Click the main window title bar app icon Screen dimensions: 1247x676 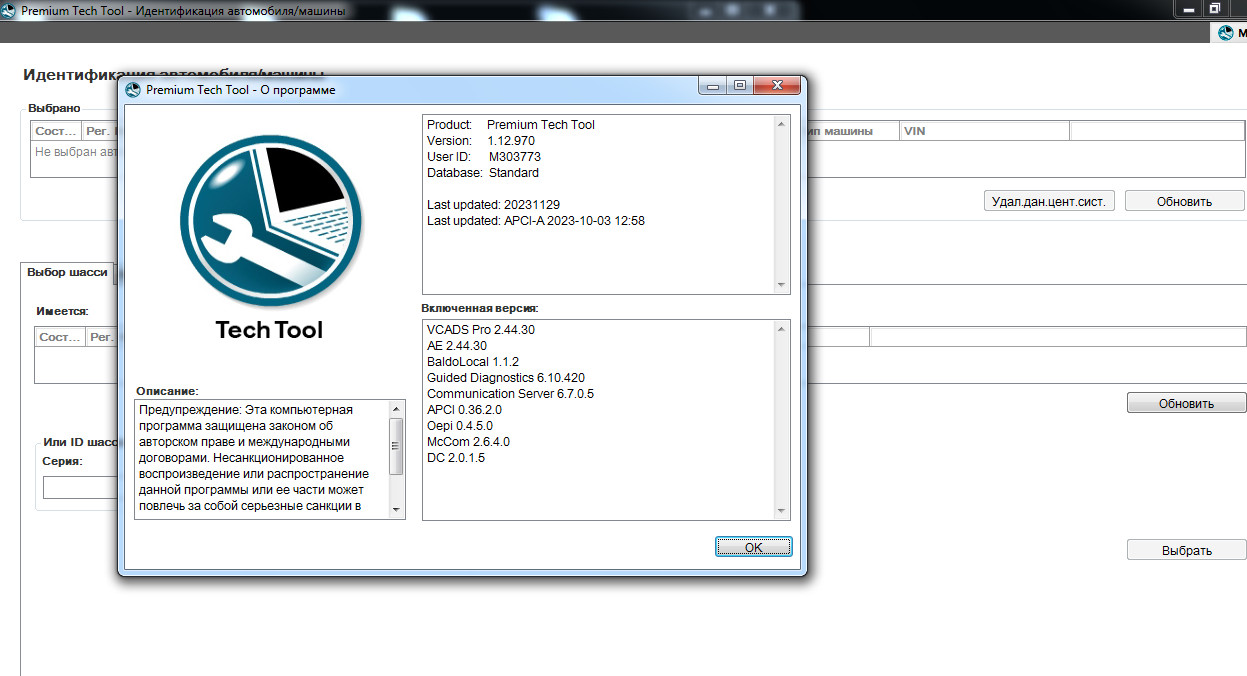coord(8,9)
